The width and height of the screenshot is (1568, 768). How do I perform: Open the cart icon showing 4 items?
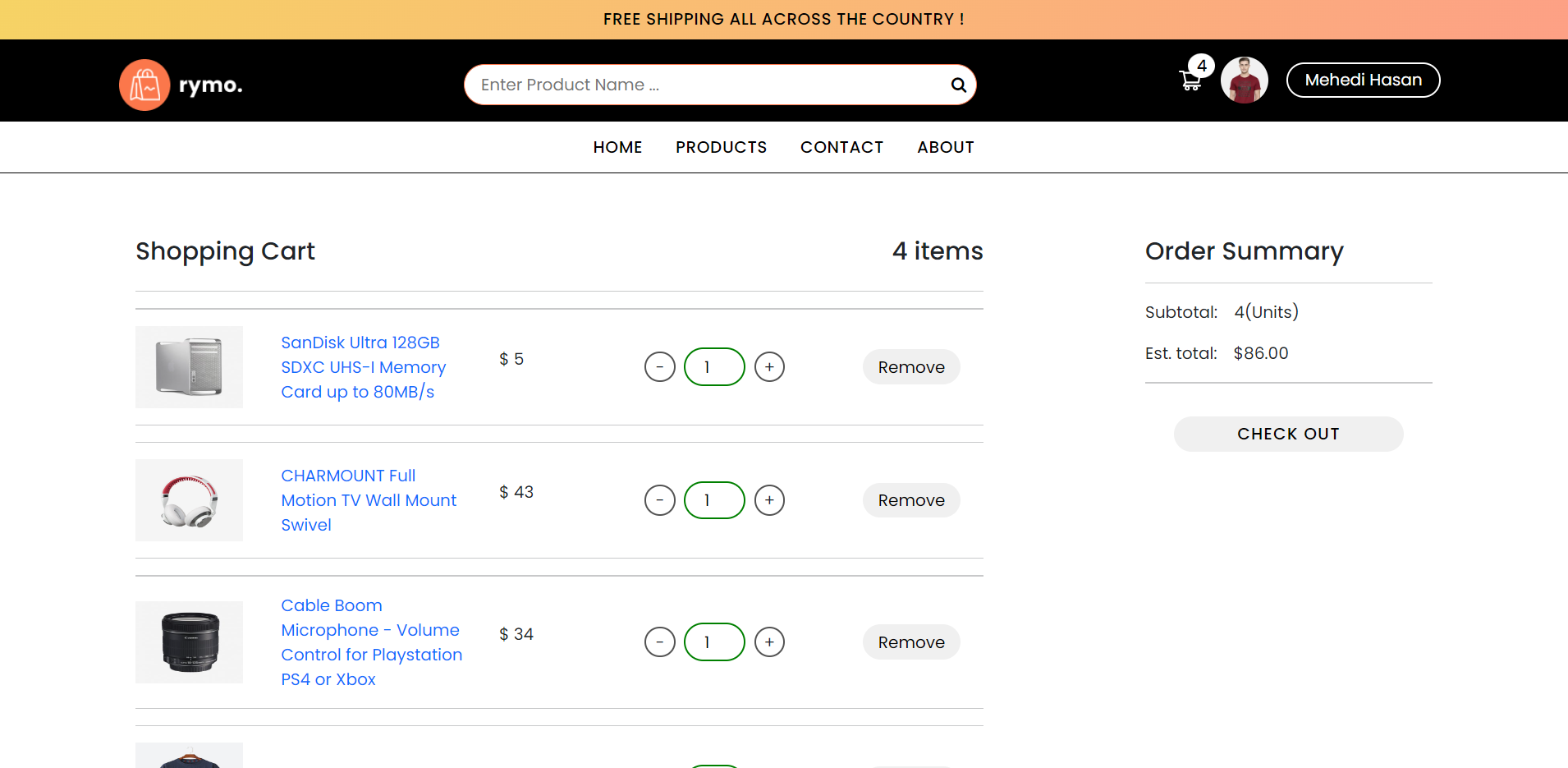1190,80
